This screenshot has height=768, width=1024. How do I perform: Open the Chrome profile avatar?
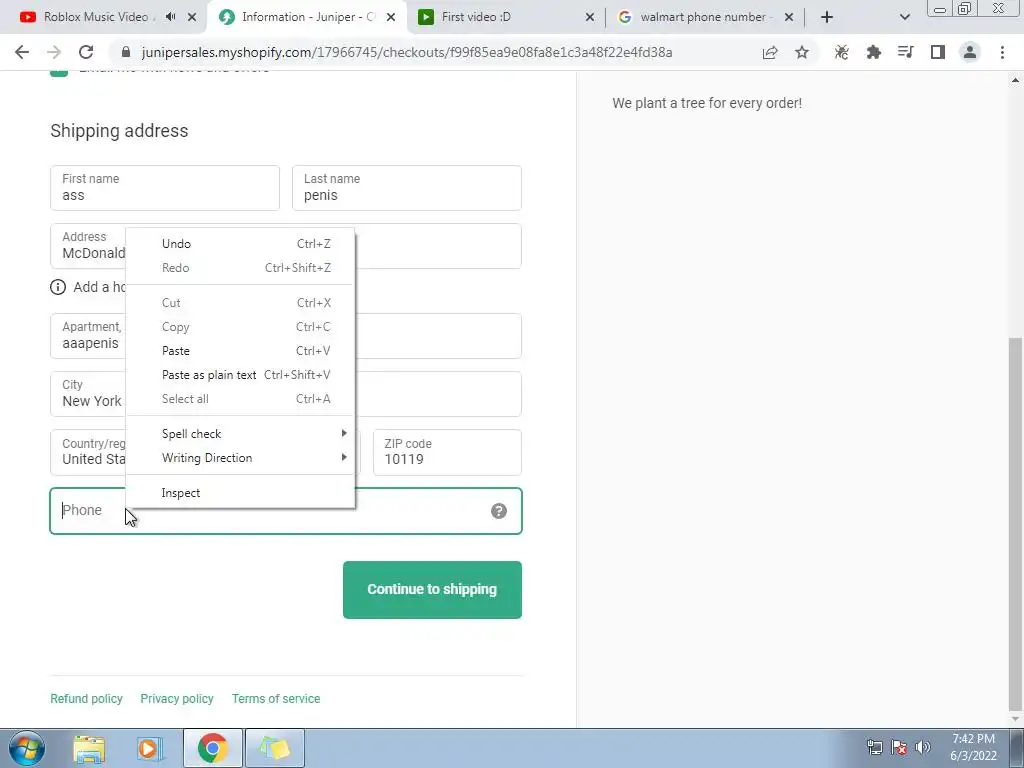coord(970,52)
